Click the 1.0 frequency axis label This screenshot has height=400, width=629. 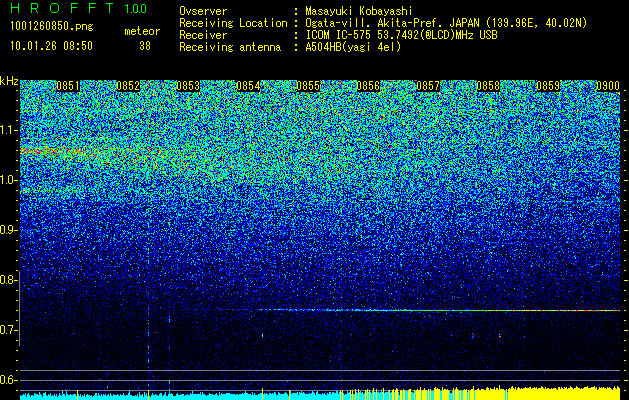pyautogui.click(x=8, y=180)
